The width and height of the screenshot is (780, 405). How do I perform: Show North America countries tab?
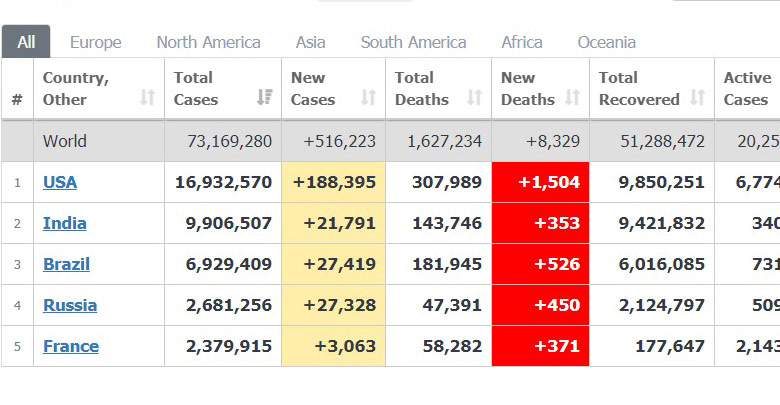click(208, 42)
